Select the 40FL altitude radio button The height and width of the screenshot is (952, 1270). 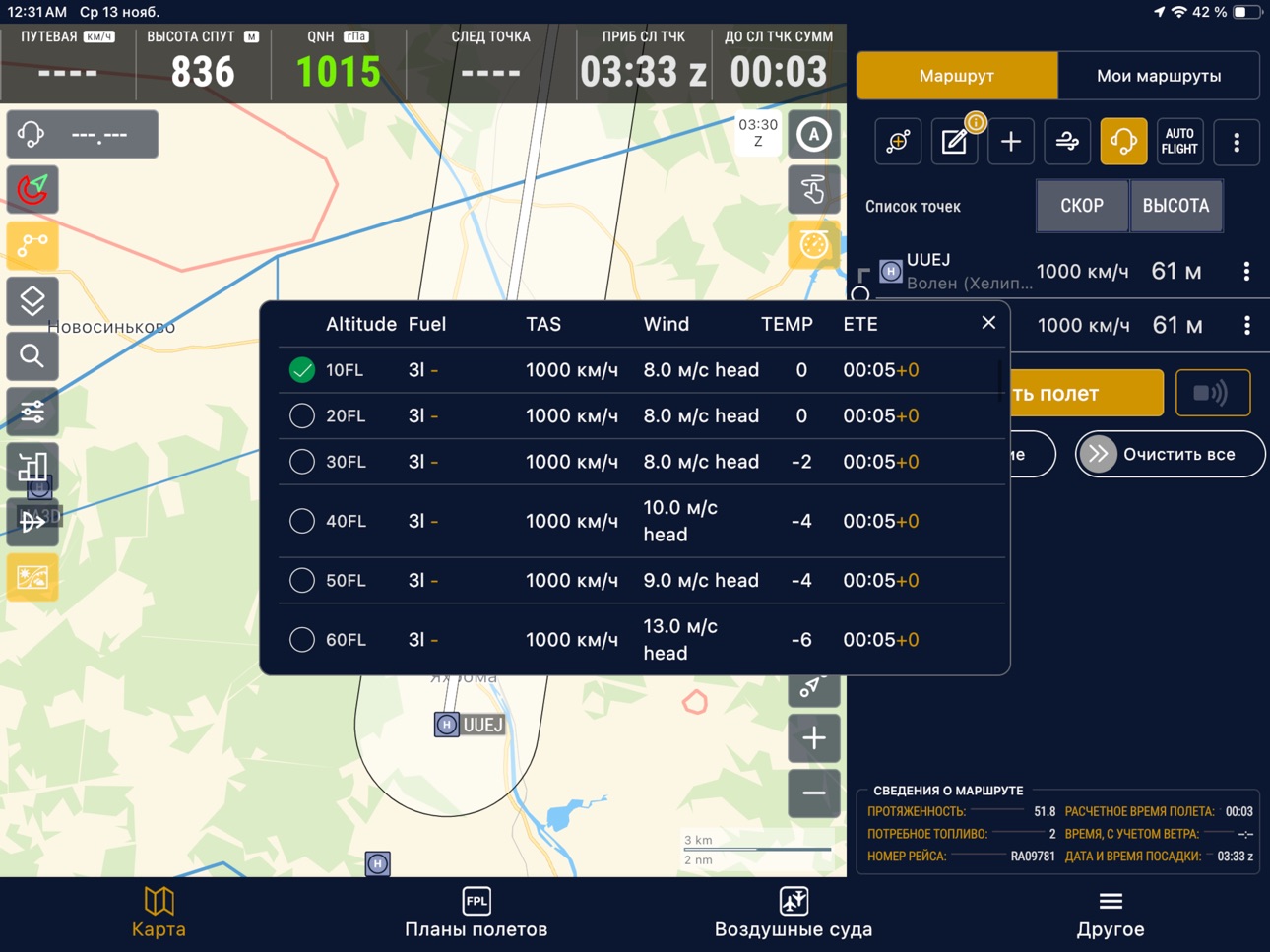pos(302,521)
